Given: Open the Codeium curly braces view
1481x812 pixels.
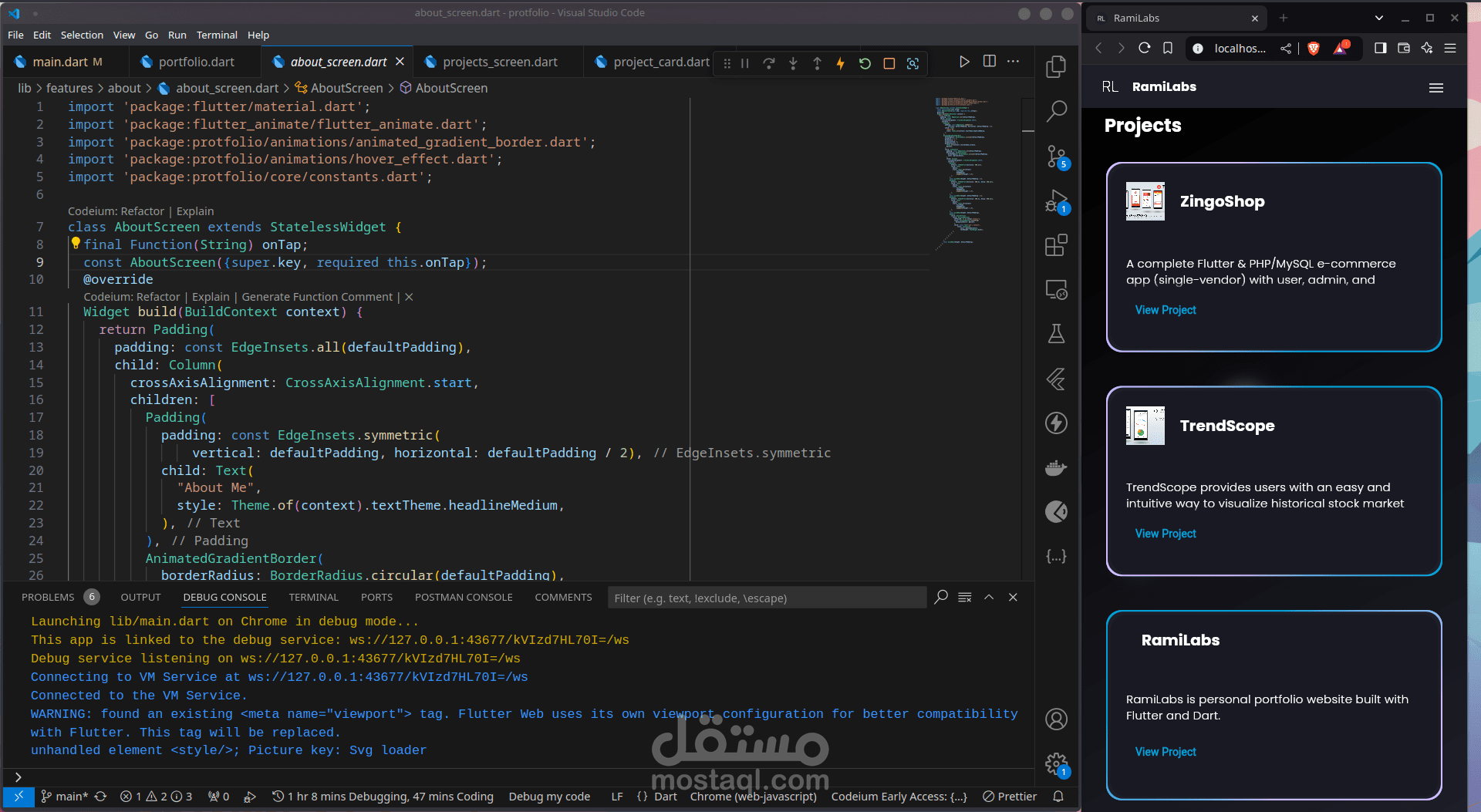Looking at the screenshot, I should pyautogui.click(x=1056, y=556).
